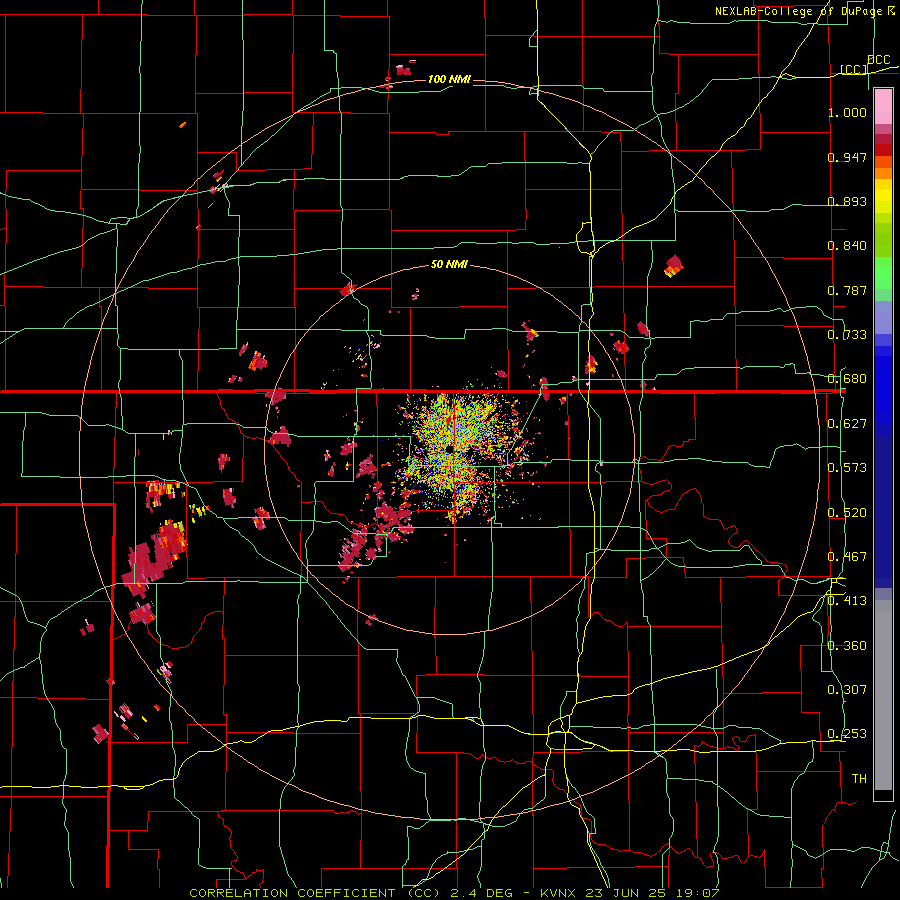Click the KVNX 23 JUN 25 19:07 timestamp

pyautogui.click(x=630, y=893)
